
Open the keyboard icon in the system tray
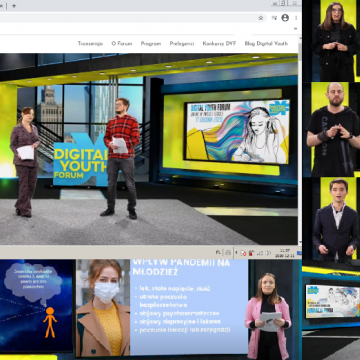coord(228,253)
